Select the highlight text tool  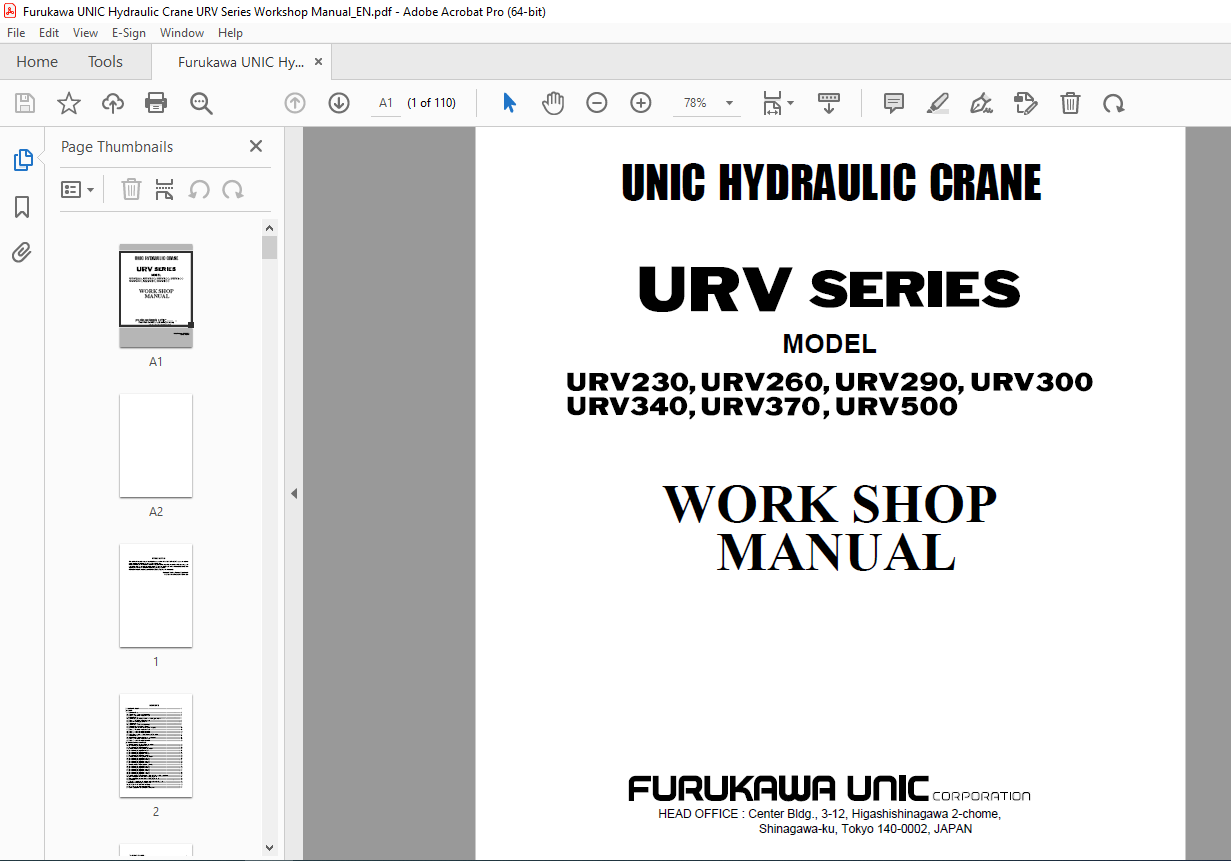tap(938, 103)
